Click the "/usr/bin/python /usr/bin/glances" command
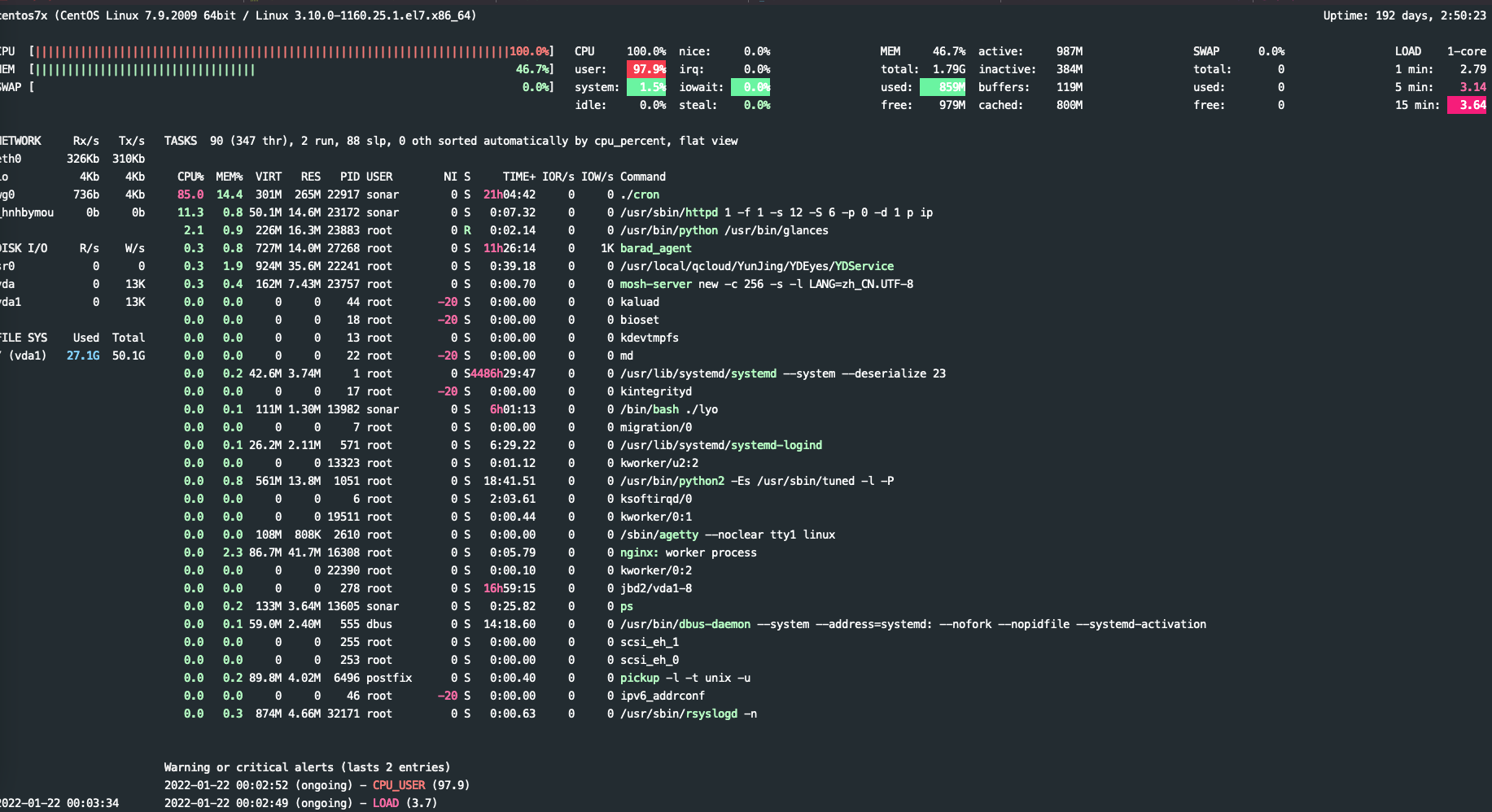 click(724, 230)
